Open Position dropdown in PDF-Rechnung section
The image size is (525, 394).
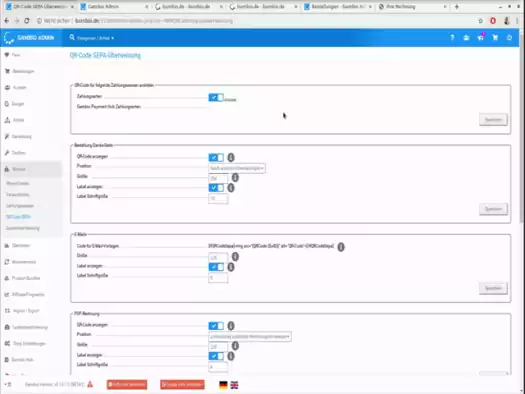[250, 336]
